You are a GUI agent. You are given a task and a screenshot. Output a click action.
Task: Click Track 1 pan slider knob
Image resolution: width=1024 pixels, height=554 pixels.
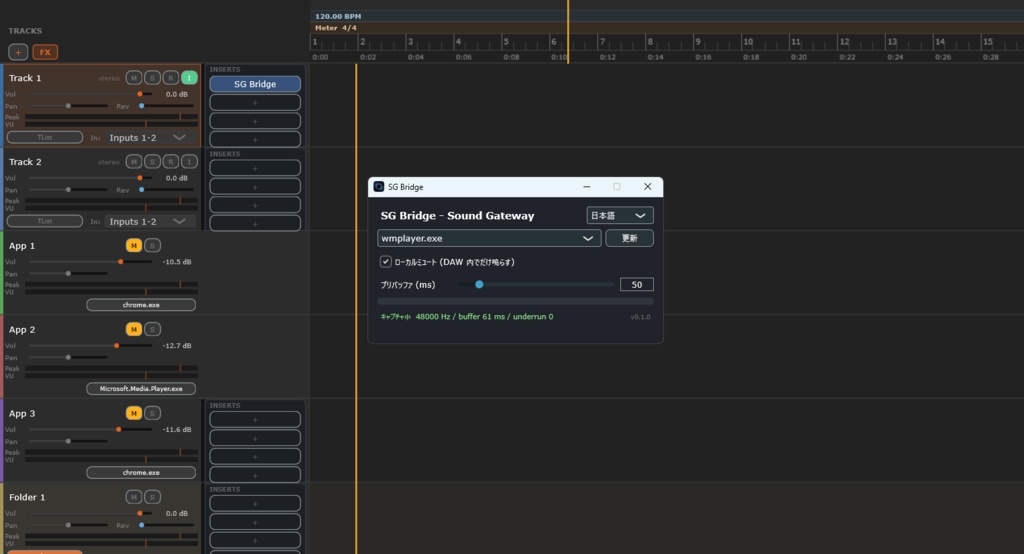point(68,106)
